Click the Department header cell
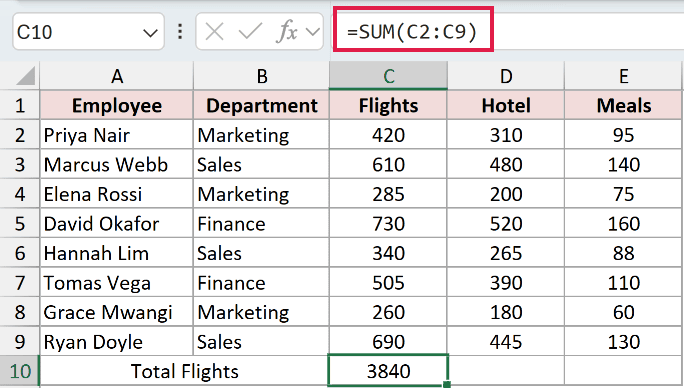The width and height of the screenshot is (684, 388). tap(261, 106)
